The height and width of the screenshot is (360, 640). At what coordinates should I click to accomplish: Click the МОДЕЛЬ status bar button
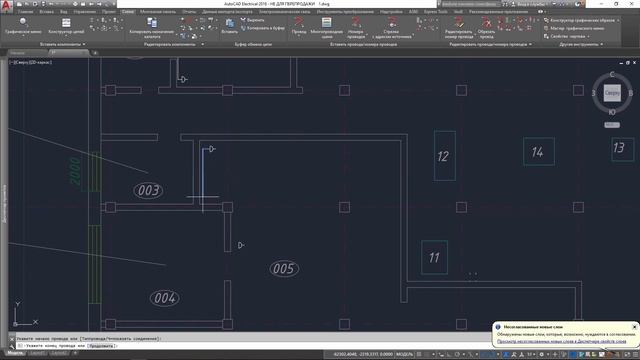point(404,354)
